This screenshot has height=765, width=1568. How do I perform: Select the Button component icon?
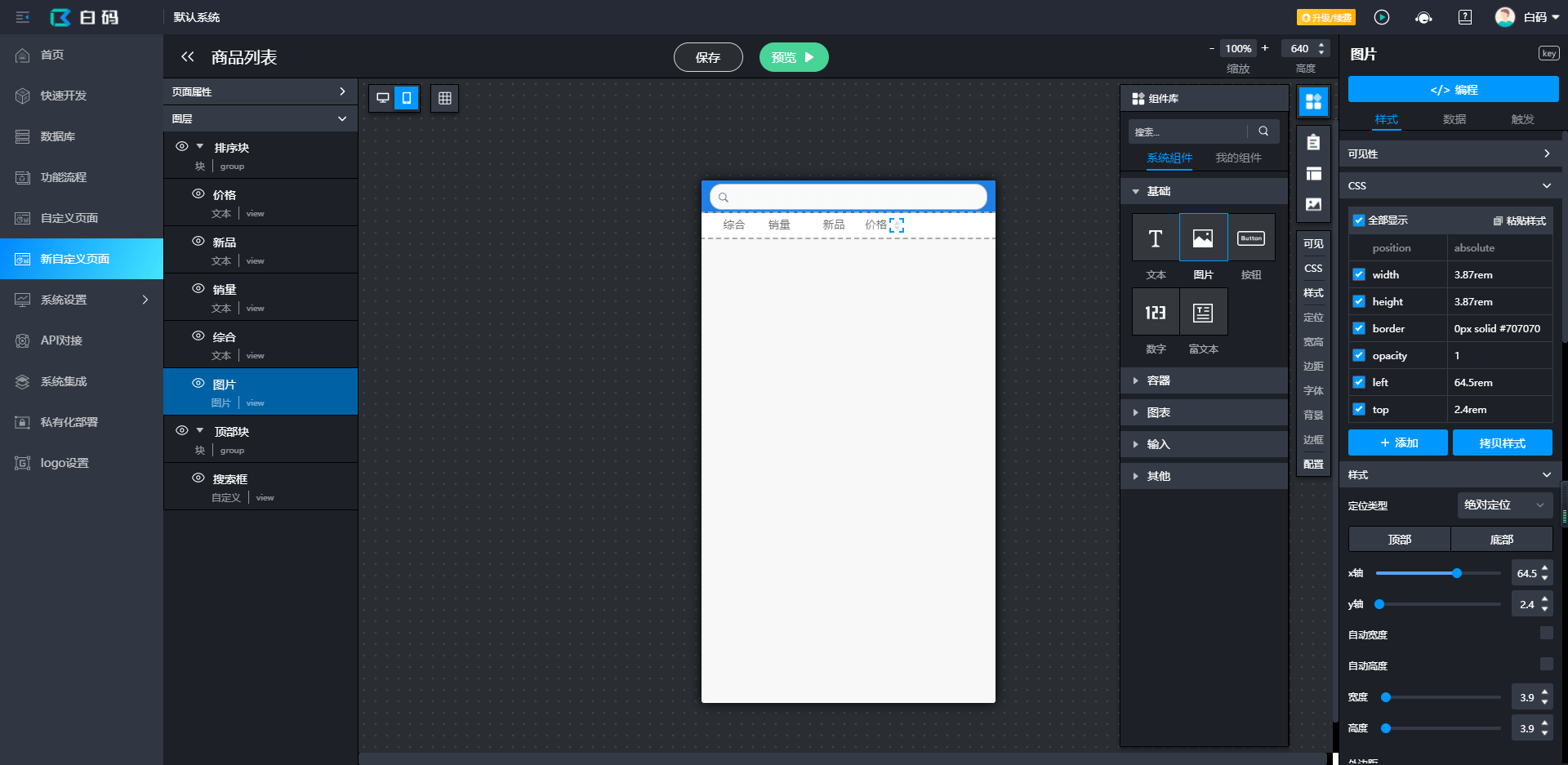point(1251,238)
